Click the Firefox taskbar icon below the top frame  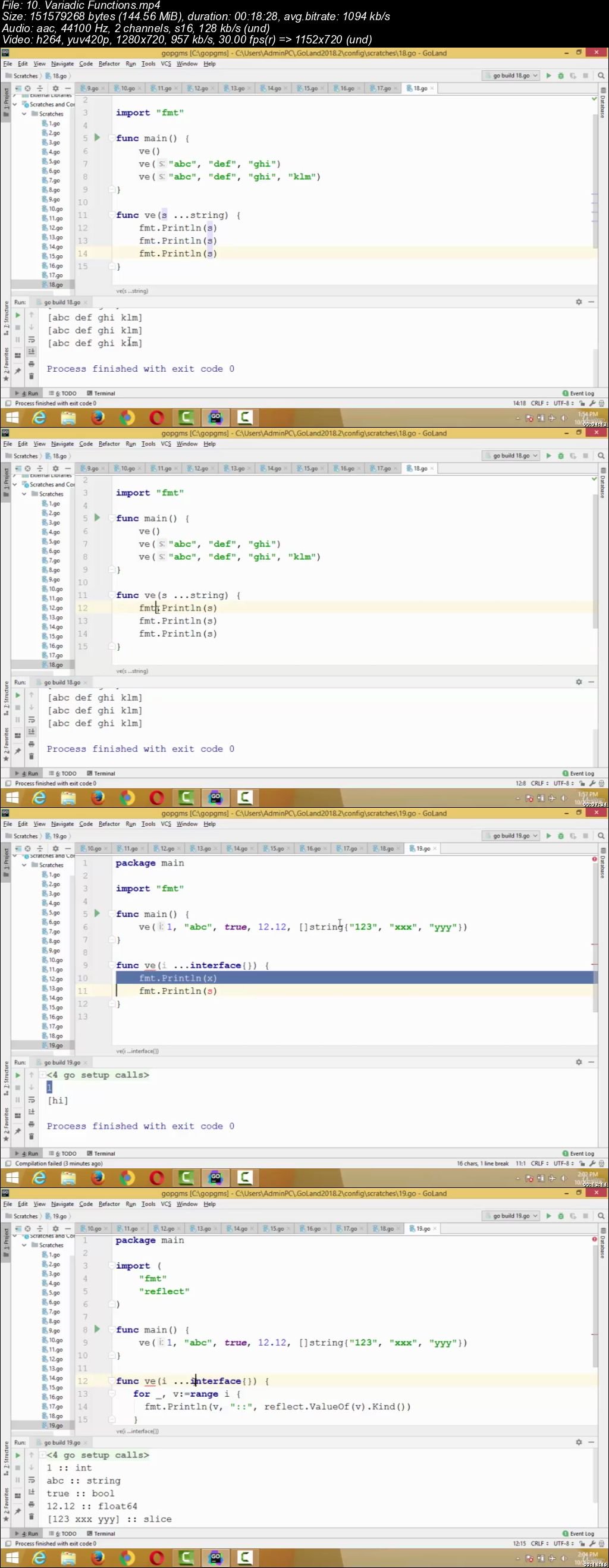pyautogui.click(x=98, y=417)
